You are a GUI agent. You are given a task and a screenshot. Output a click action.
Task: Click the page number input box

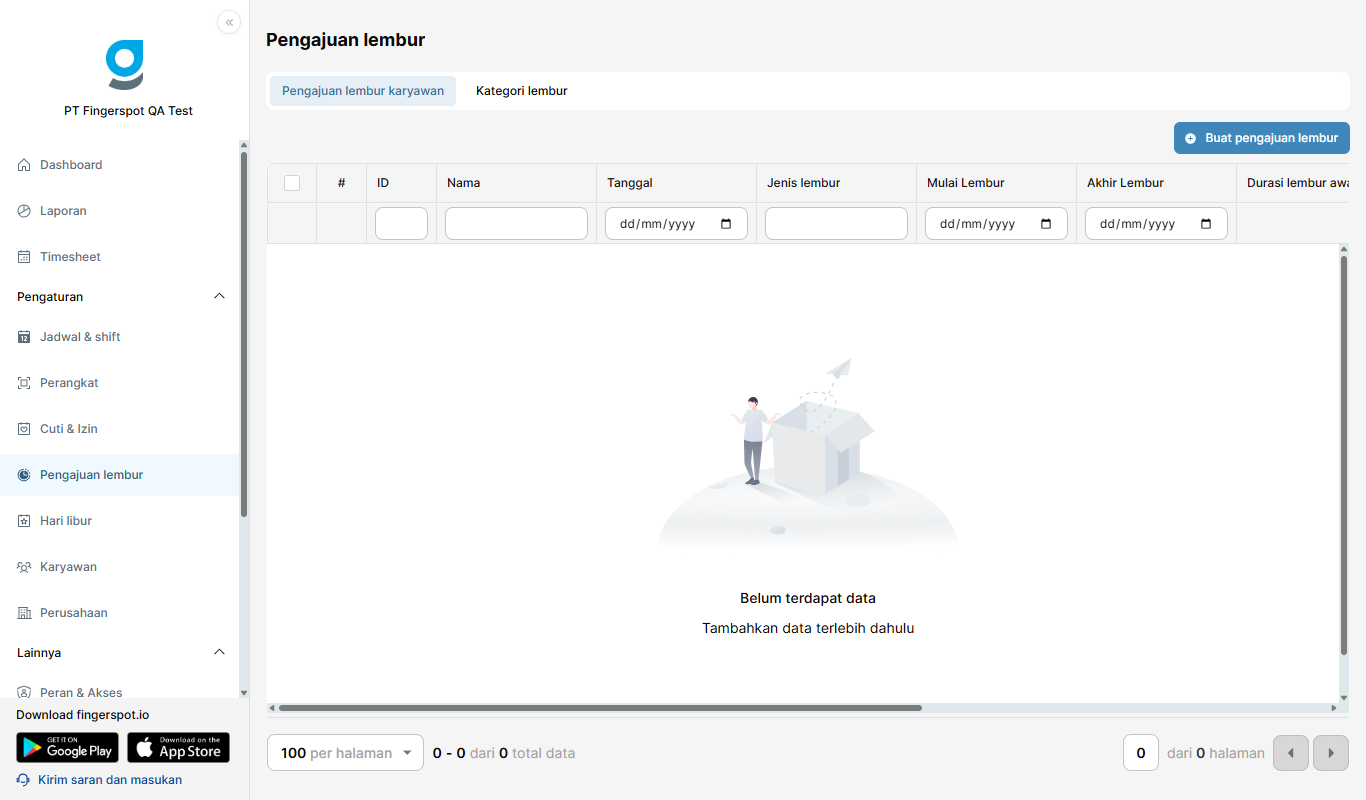coord(1141,753)
